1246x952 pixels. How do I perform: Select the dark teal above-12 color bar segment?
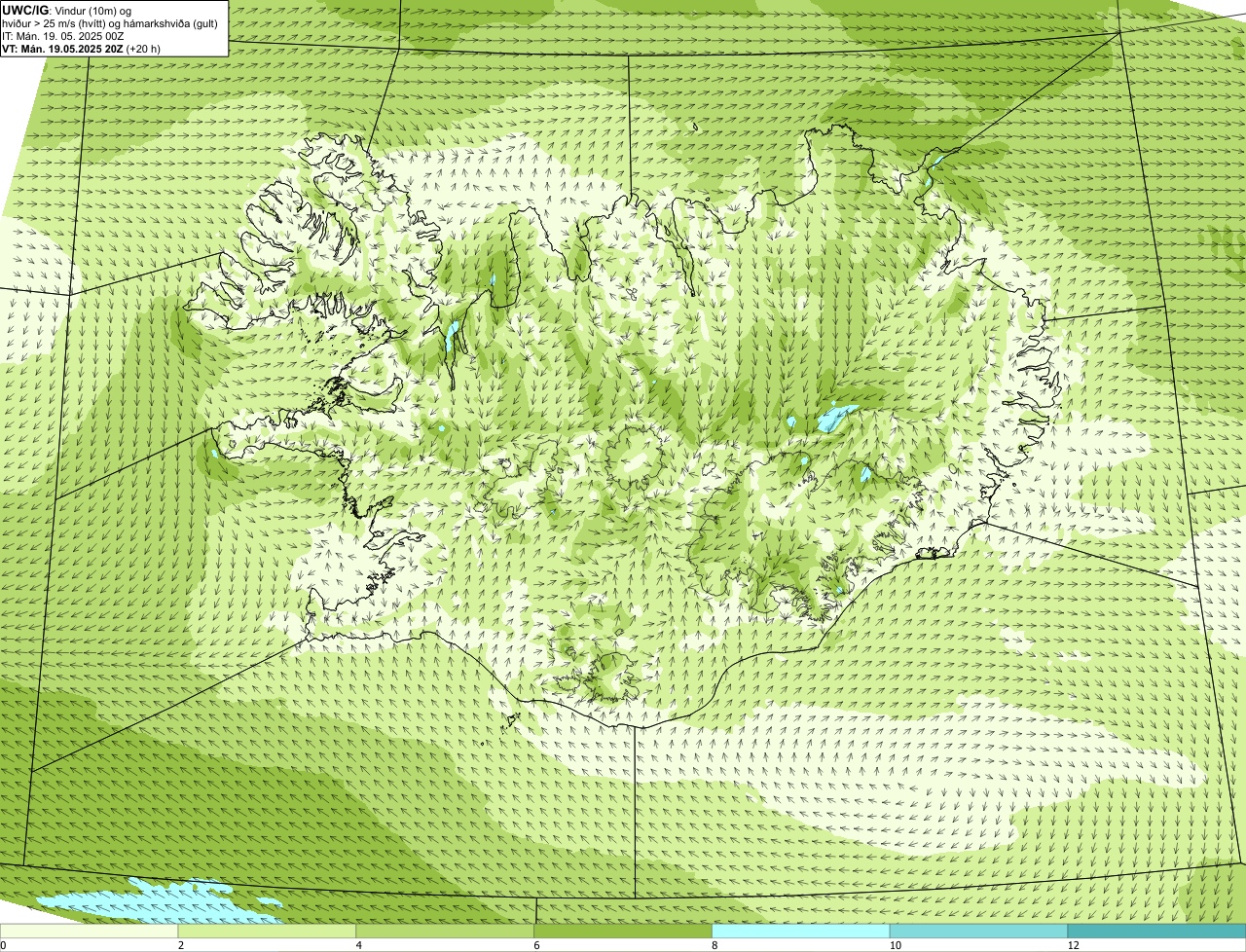(x=1156, y=931)
